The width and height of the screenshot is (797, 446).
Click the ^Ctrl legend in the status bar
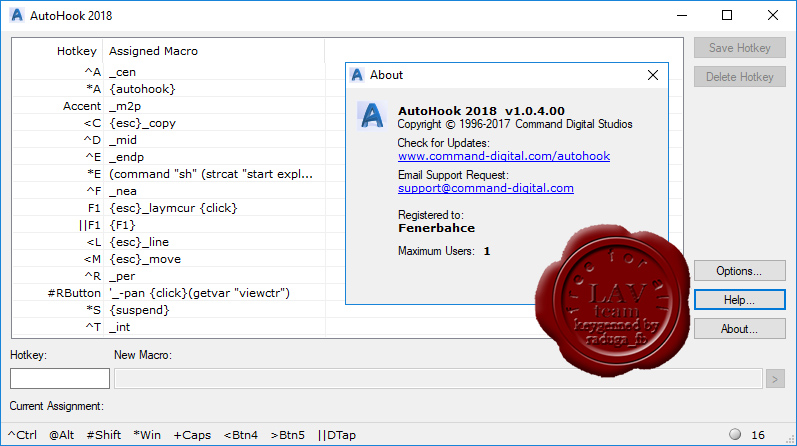[x=22, y=435]
